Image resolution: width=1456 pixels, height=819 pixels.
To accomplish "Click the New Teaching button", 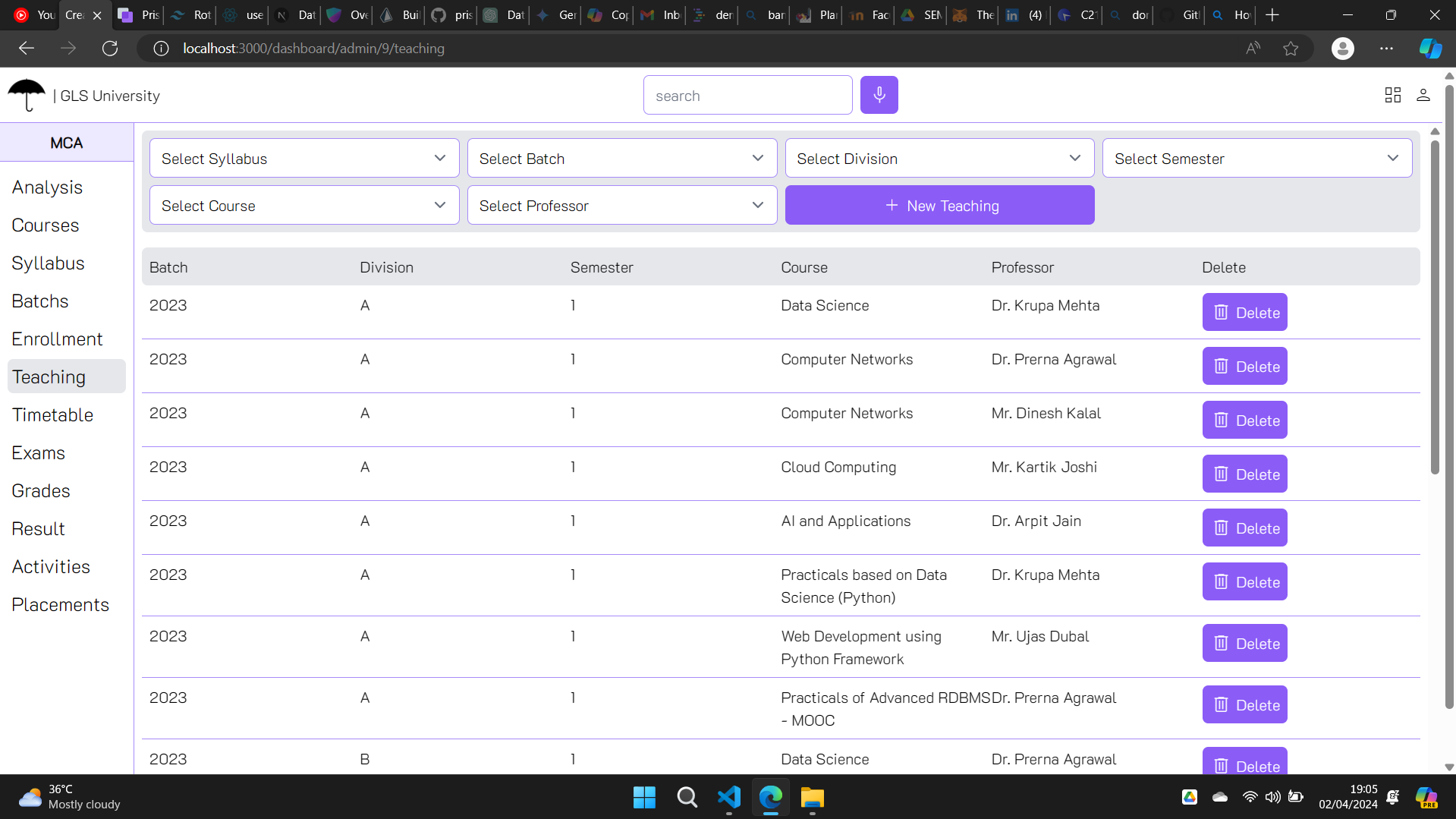I will [939, 206].
